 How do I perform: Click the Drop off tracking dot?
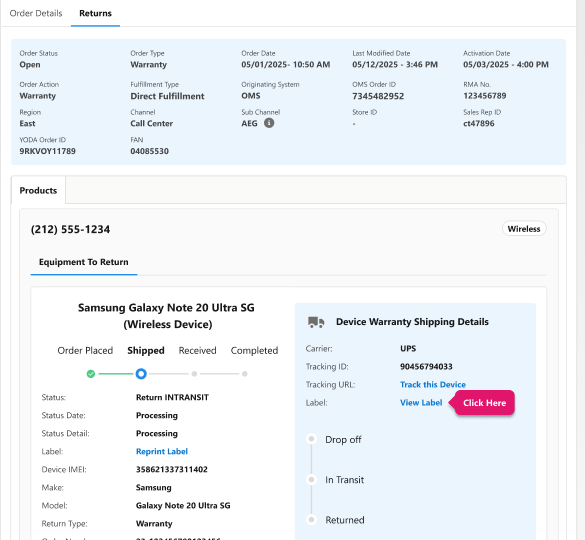click(312, 439)
